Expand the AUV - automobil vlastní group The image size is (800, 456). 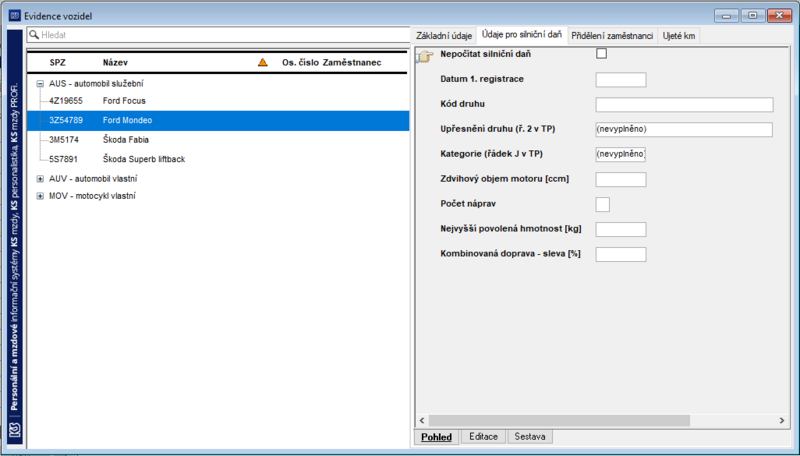pos(40,179)
